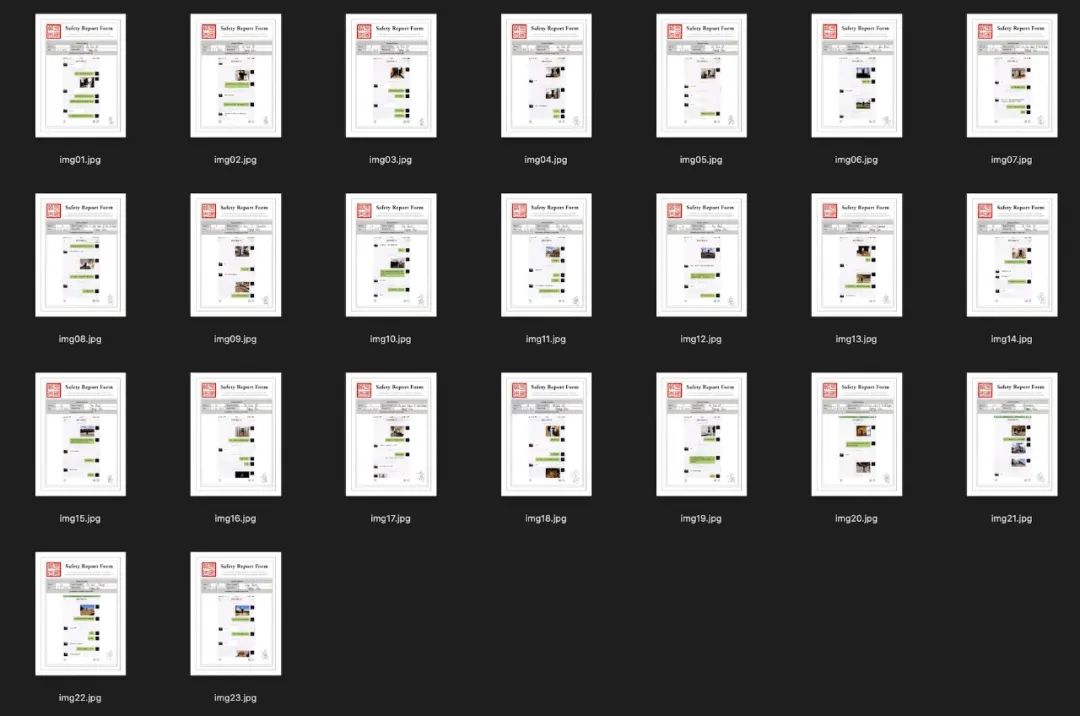Select the img04.jpg thumbnail
The width and height of the screenshot is (1080, 716).
[x=546, y=76]
